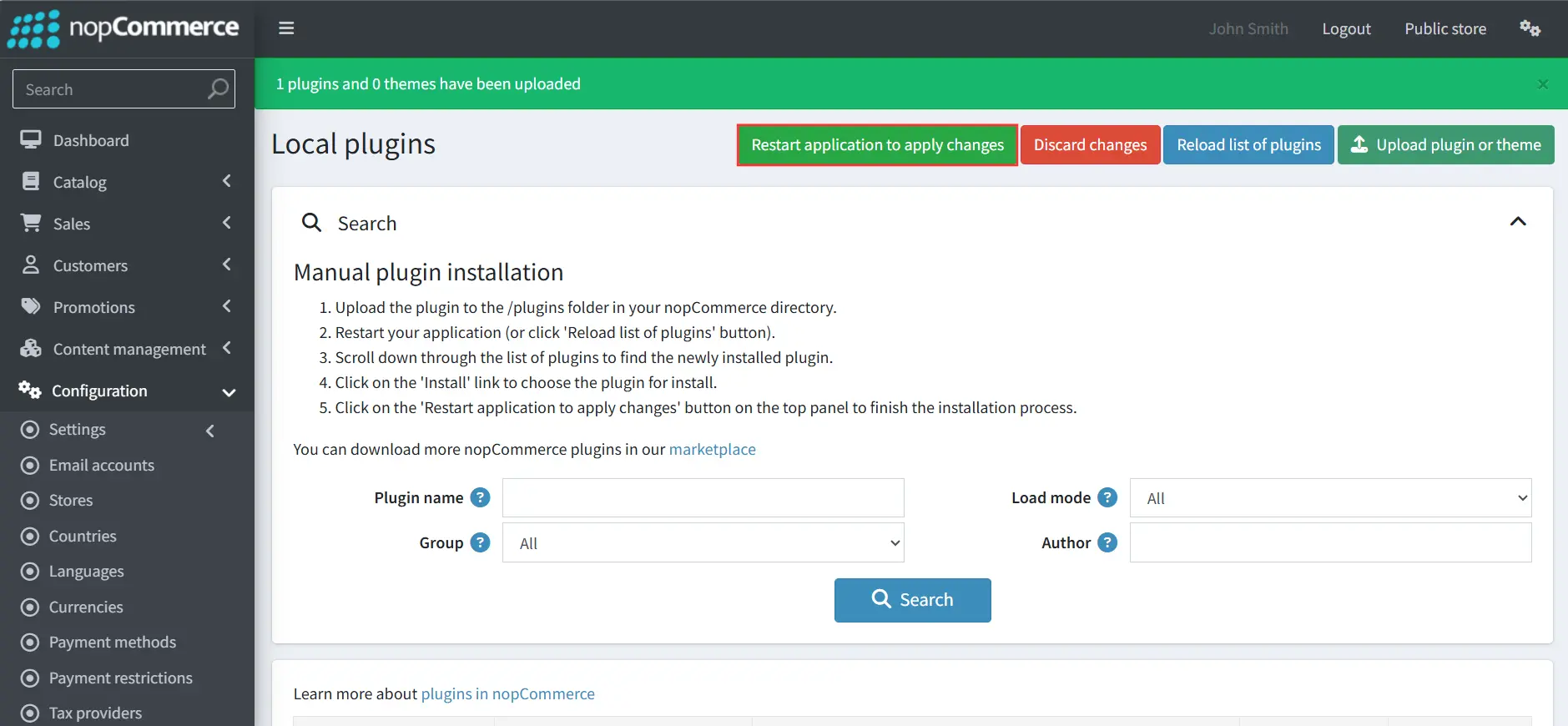Viewport: 1568px width, 726px height.
Task: Show help tooltip for Author
Action: coord(1107,542)
